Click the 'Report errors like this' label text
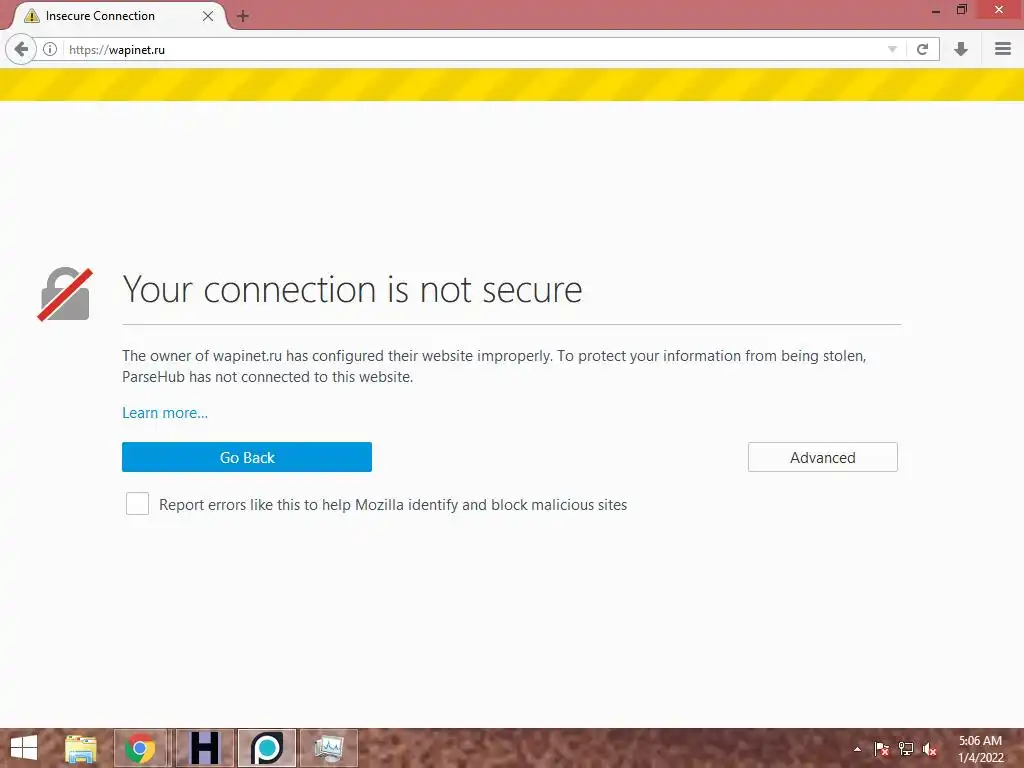The image size is (1024, 768). (x=393, y=505)
